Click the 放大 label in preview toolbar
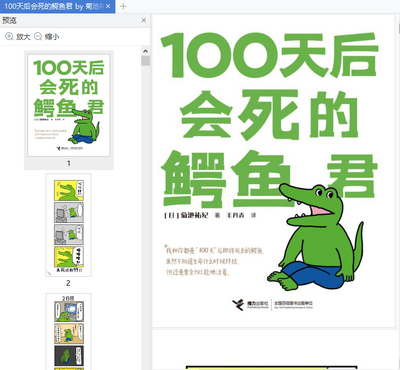 tap(23, 37)
